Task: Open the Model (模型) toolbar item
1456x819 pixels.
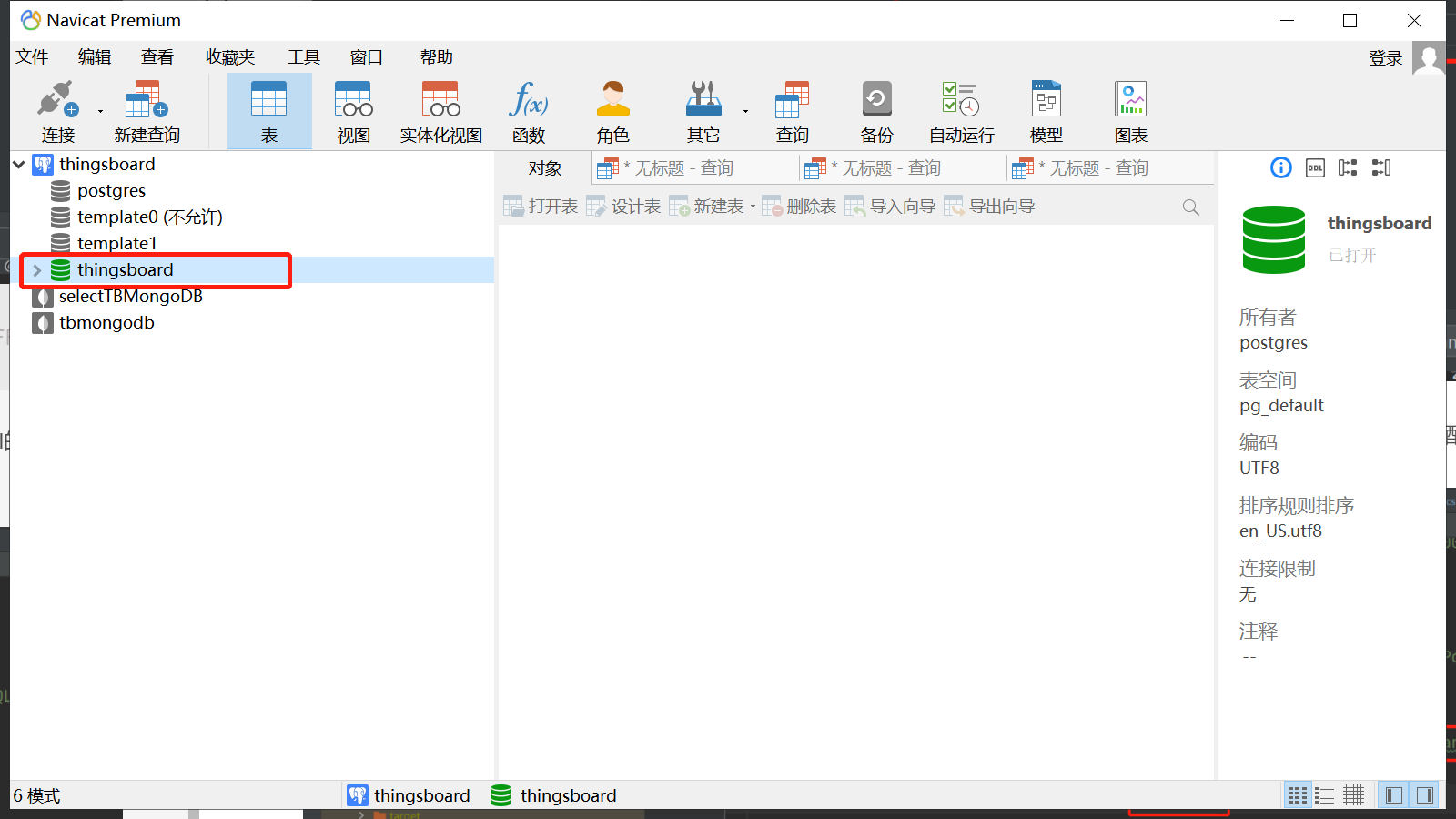Action: click(x=1046, y=111)
